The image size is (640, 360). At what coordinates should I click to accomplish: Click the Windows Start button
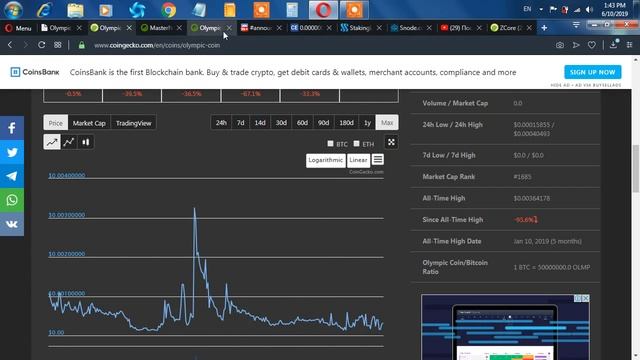tap(13, 9)
